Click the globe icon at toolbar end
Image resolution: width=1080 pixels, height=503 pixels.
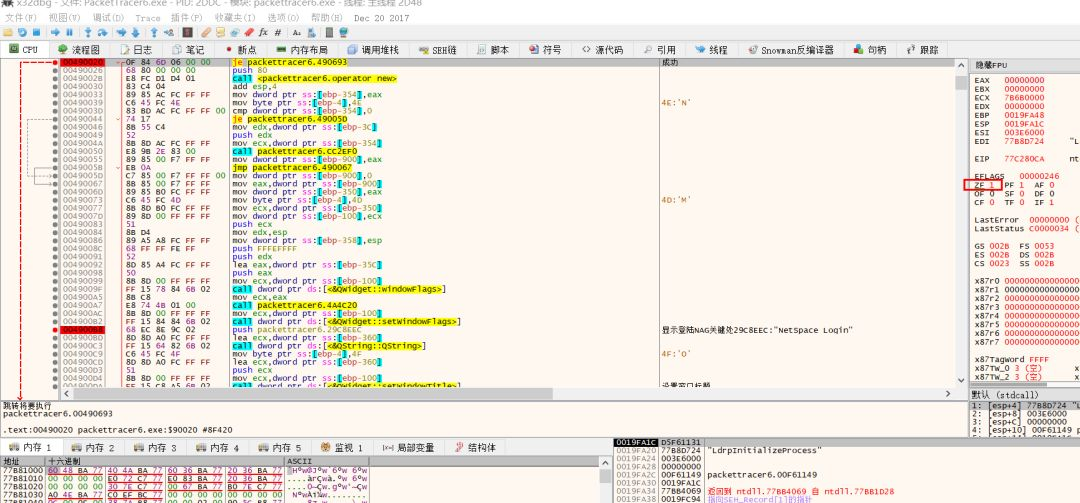[344, 32]
